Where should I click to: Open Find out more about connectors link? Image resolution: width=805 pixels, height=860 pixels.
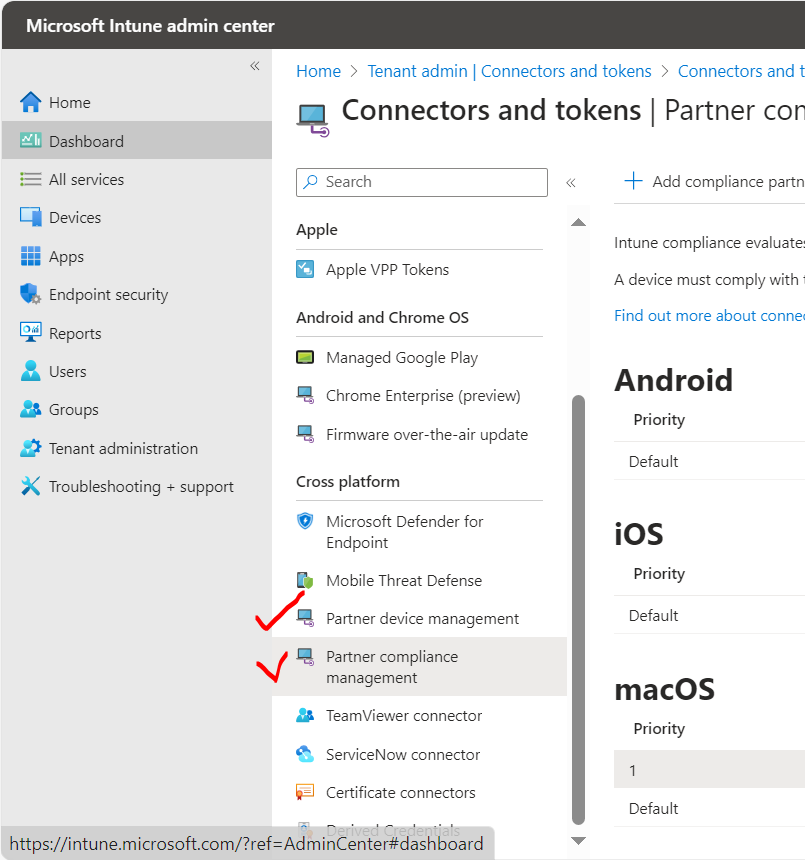coord(710,316)
